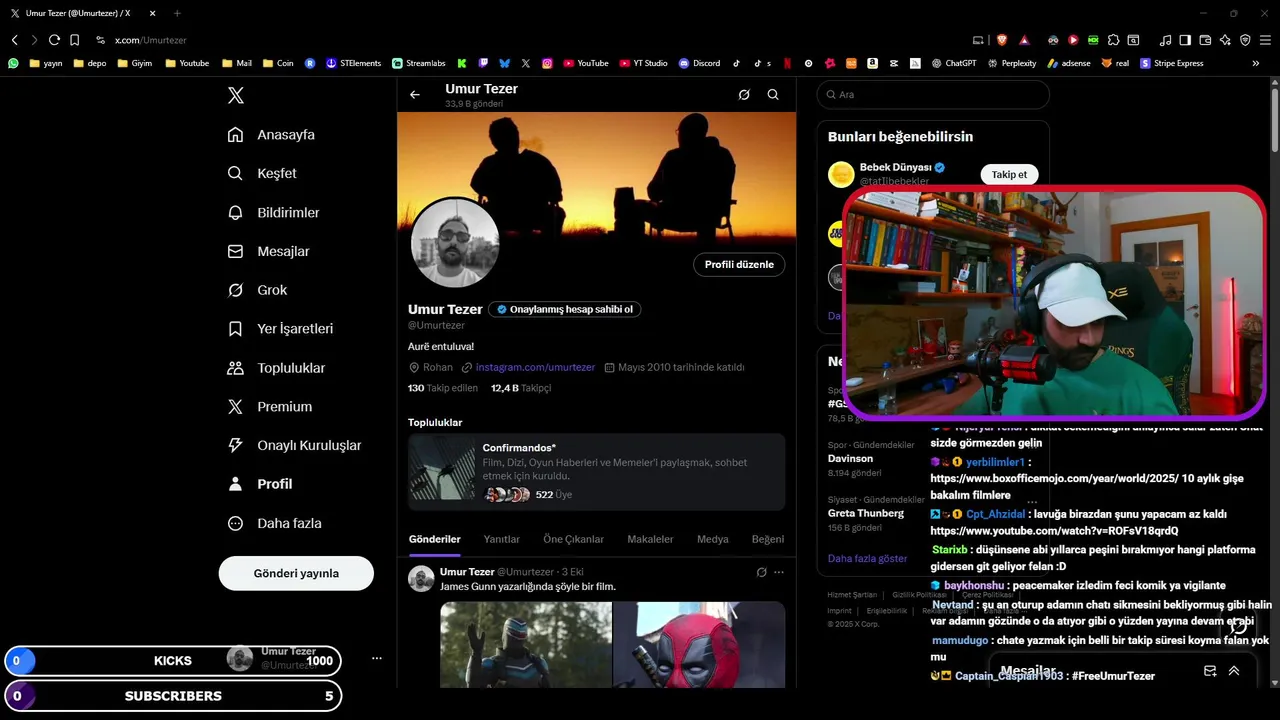Click Profili düzenle button
This screenshot has width=1280, height=720.
[739, 264]
